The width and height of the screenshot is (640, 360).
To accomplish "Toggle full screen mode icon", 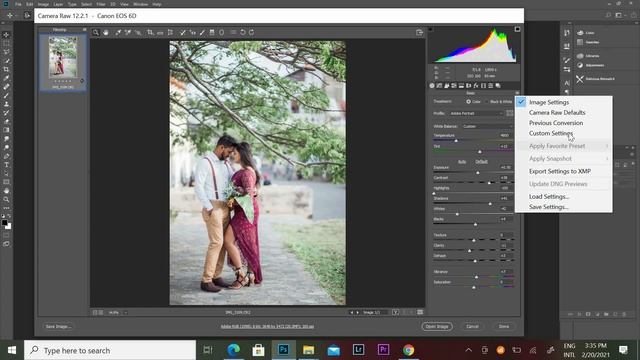I will (419, 33).
